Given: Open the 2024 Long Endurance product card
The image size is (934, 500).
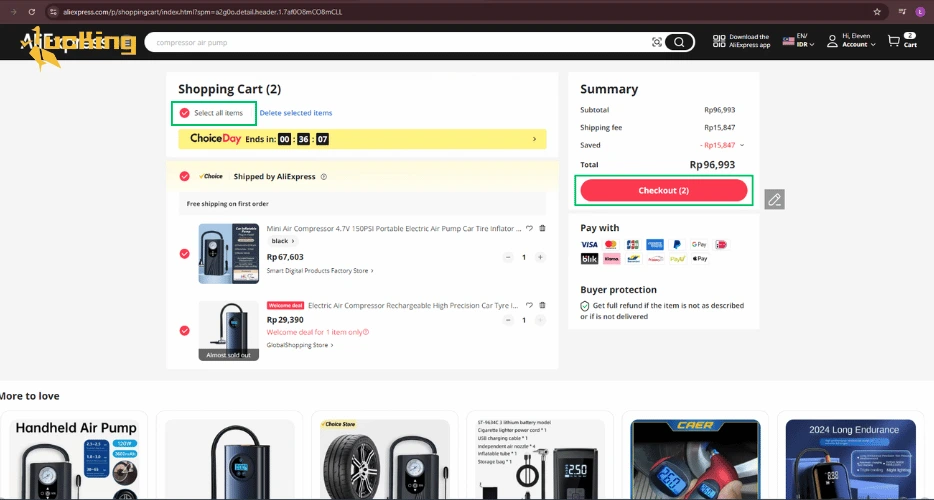Looking at the screenshot, I should point(851,456).
